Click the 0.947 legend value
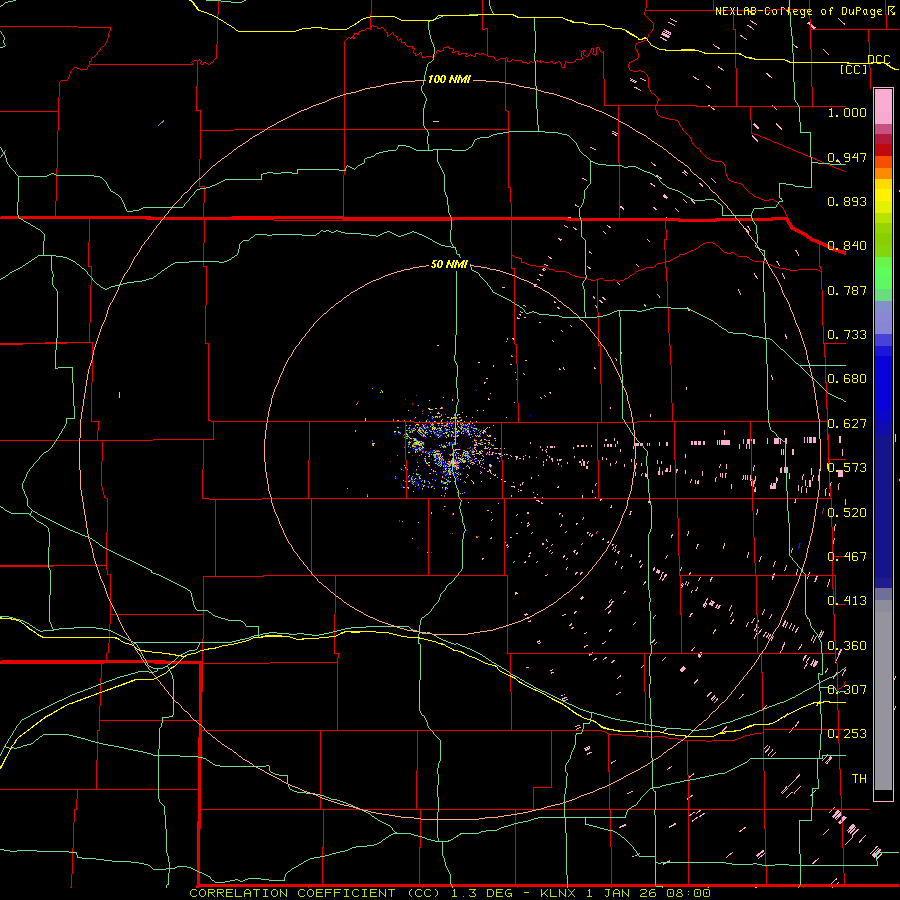This screenshot has height=900, width=900. coord(847,157)
